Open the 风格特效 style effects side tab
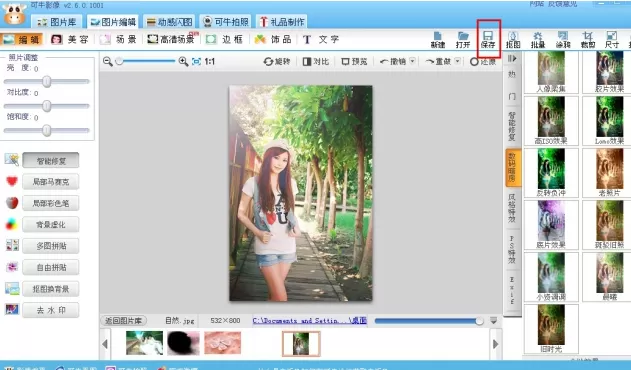631x370 pixels. [x=512, y=208]
